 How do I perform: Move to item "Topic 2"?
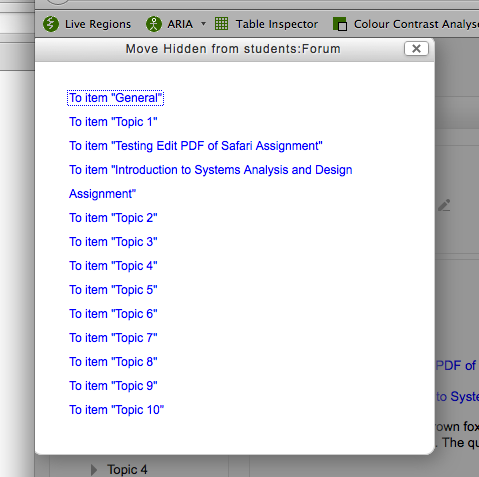click(x=113, y=218)
